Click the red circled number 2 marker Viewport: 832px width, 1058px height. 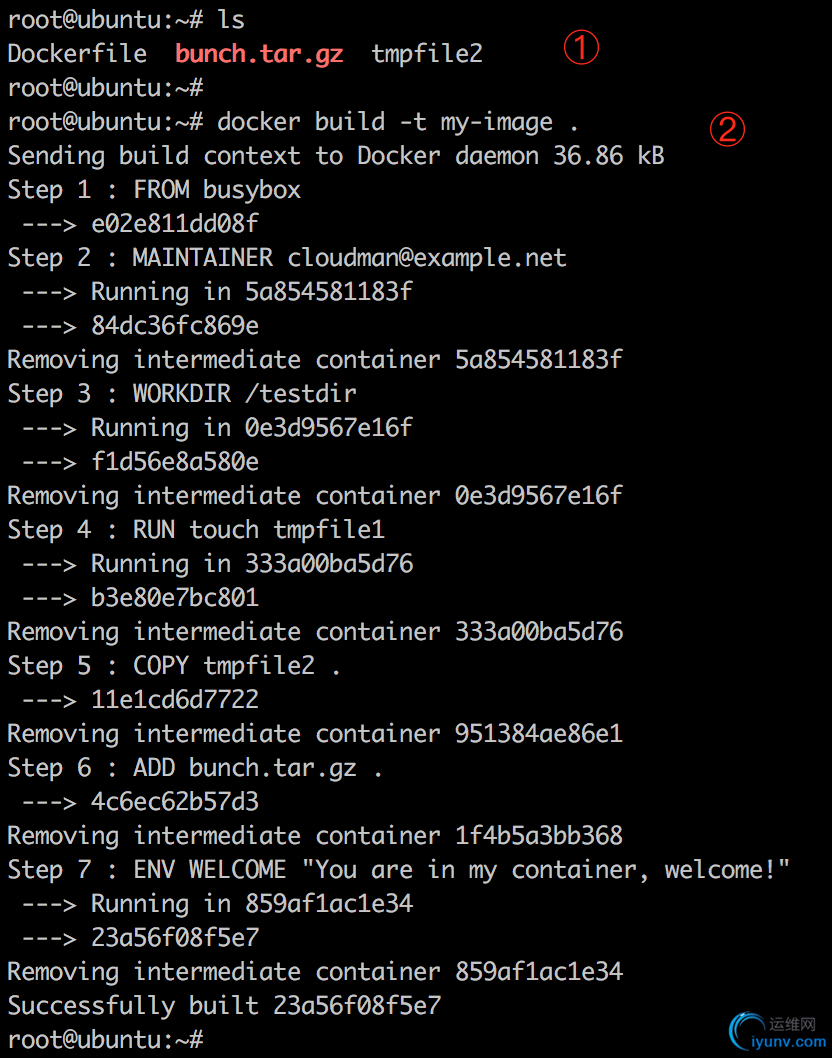point(727,129)
